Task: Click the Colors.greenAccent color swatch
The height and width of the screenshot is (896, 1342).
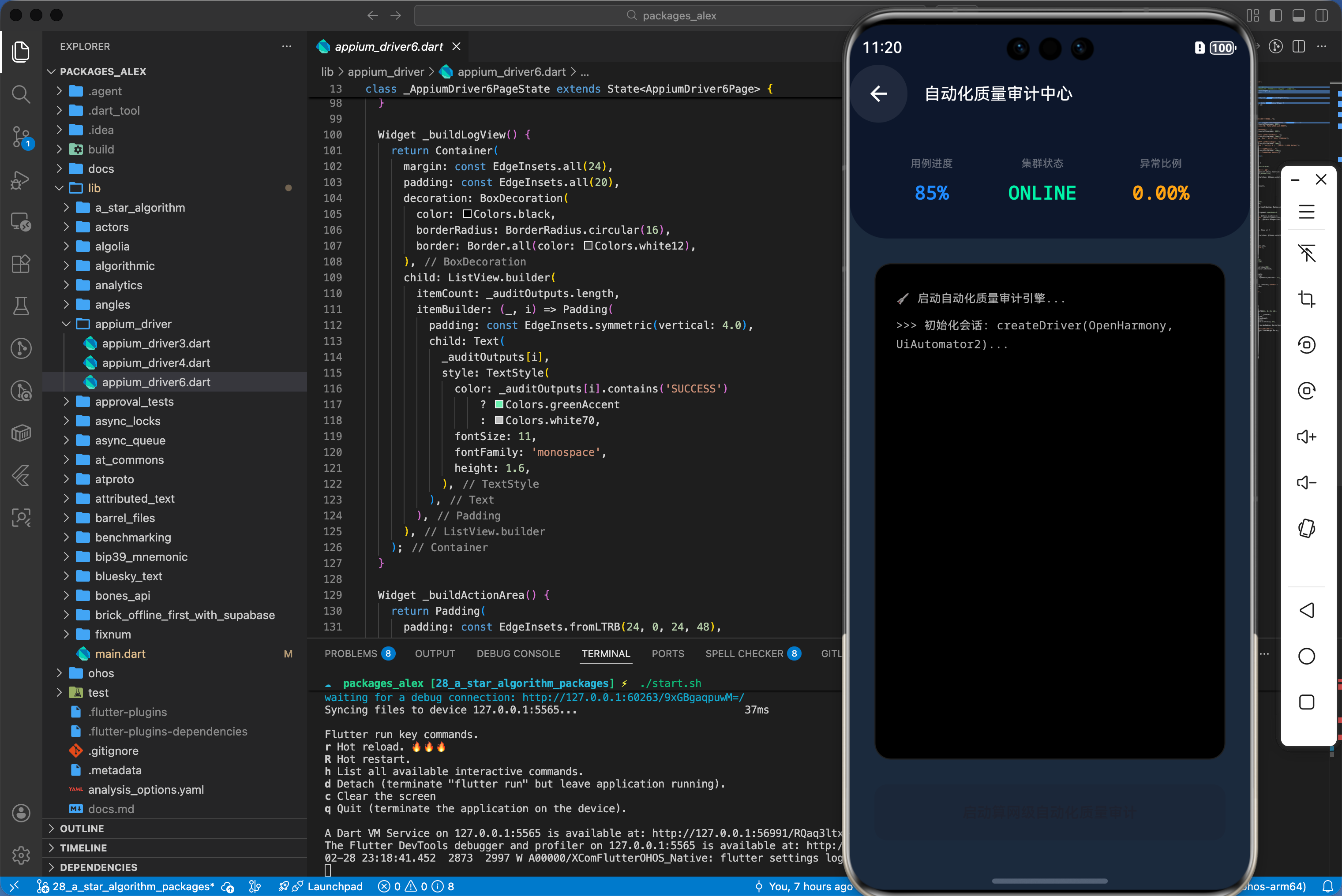Action: (x=499, y=405)
